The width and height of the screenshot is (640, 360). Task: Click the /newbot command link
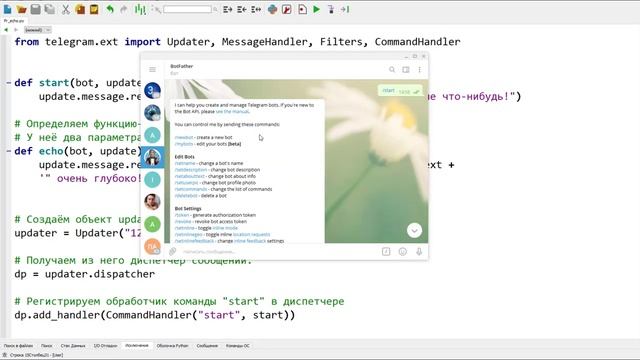[184, 138]
